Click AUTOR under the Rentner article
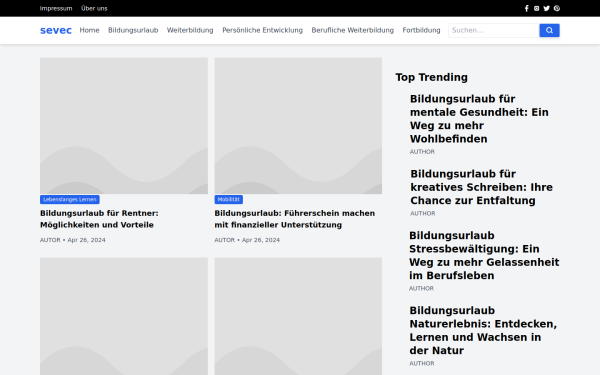The width and height of the screenshot is (600, 375). coord(50,240)
